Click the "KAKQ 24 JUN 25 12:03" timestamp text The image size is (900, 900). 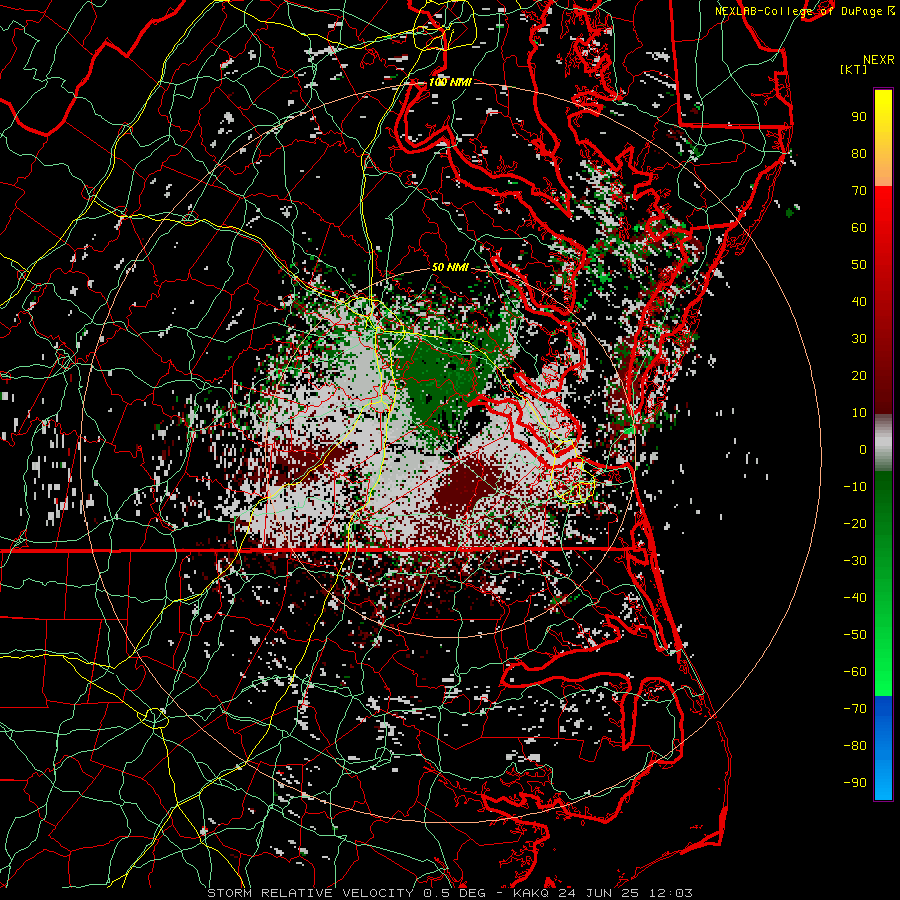pyautogui.click(x=603, y=893)
